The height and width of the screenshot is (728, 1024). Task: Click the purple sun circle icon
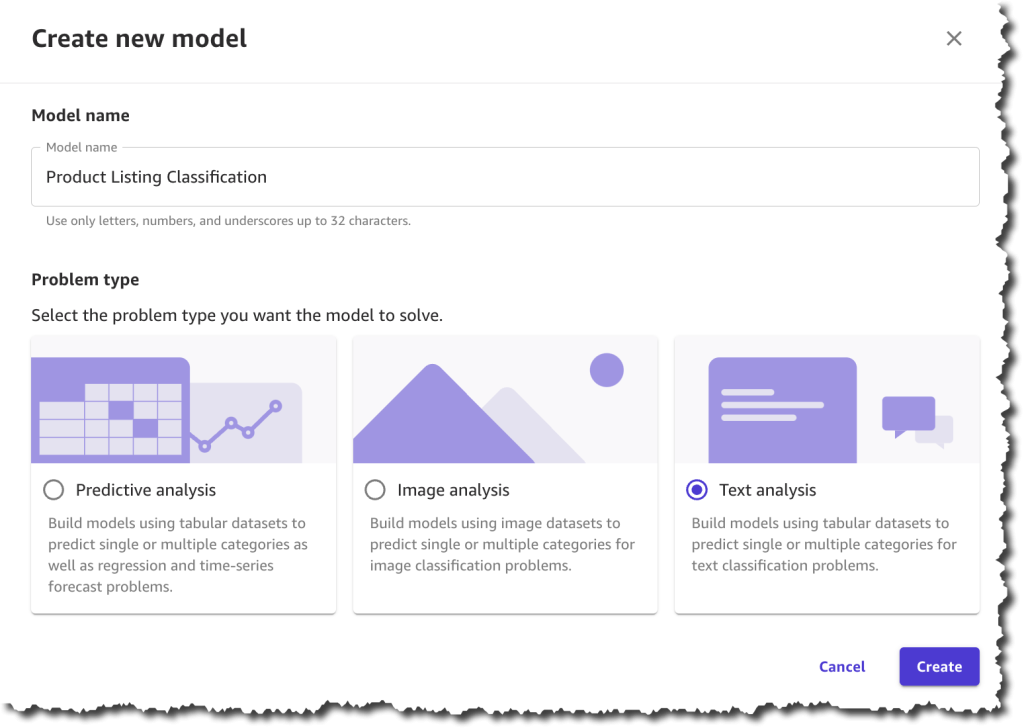tap(607, 370)
